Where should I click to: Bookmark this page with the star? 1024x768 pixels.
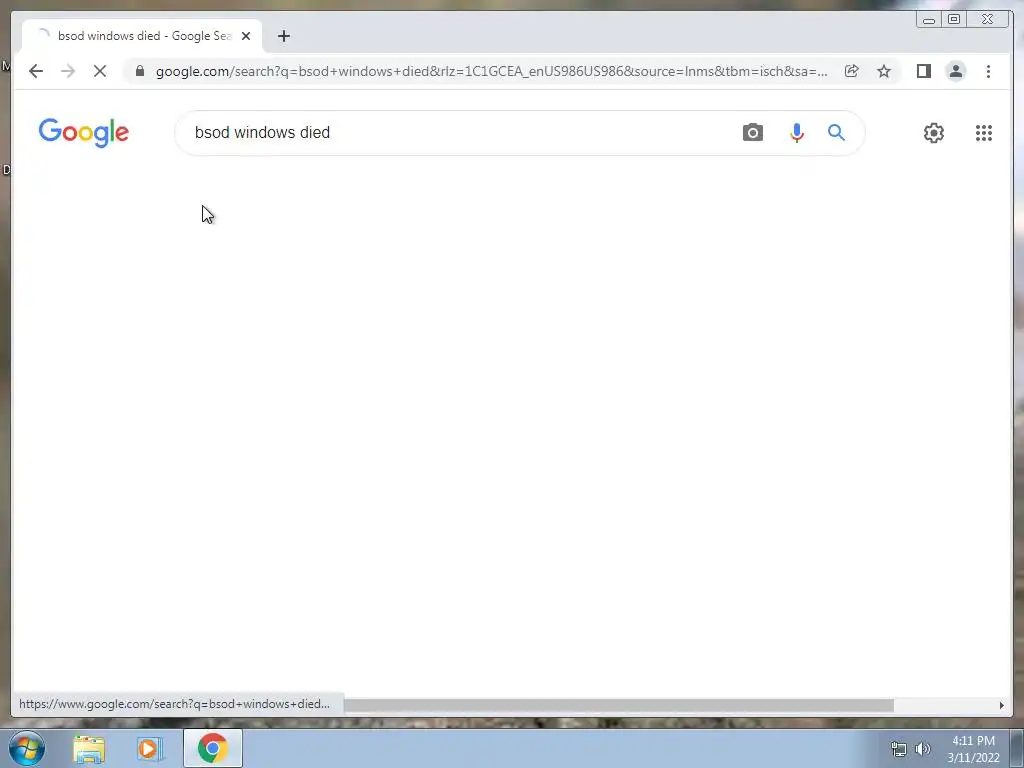pyautogui.click(x=884, y=71)
